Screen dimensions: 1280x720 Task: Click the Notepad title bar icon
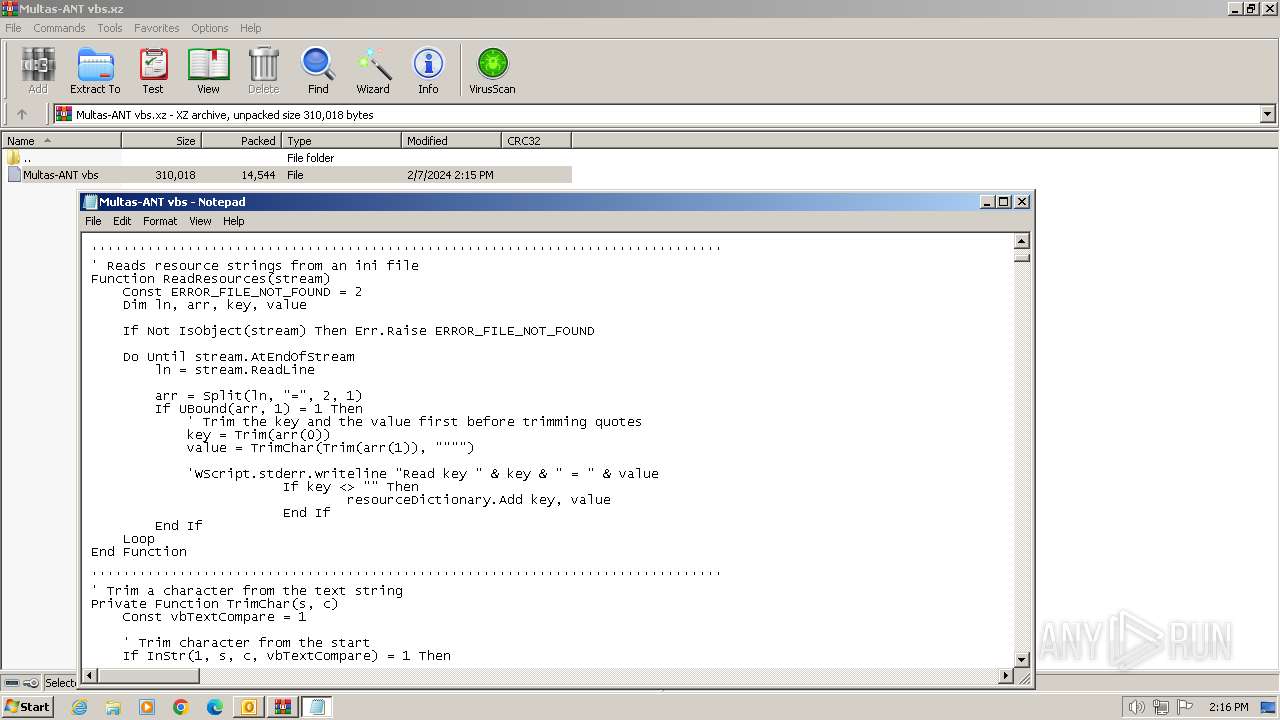point(91,202)
